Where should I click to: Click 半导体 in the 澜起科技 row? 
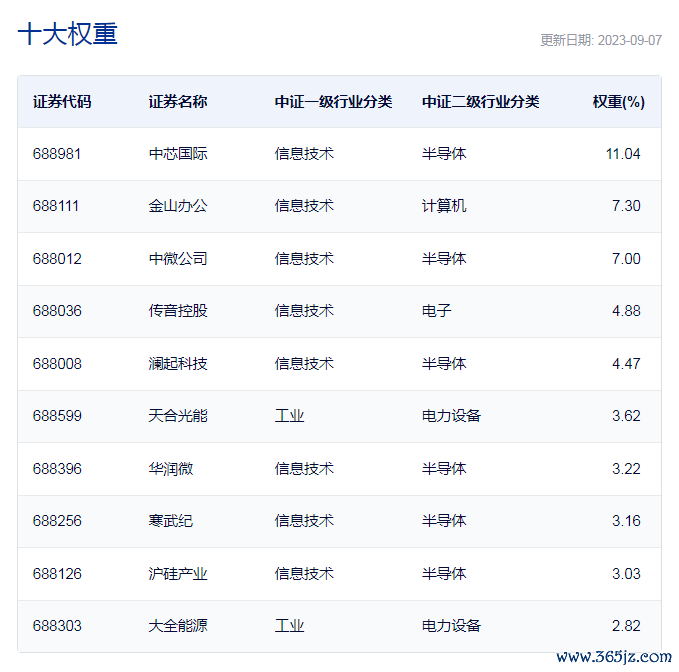coord(444,364)
